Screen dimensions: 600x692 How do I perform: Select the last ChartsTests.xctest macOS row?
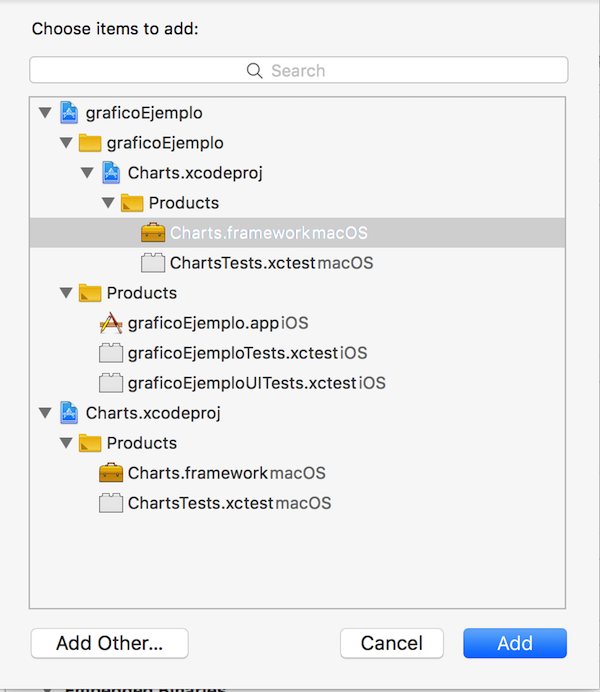tap(228, 503)
